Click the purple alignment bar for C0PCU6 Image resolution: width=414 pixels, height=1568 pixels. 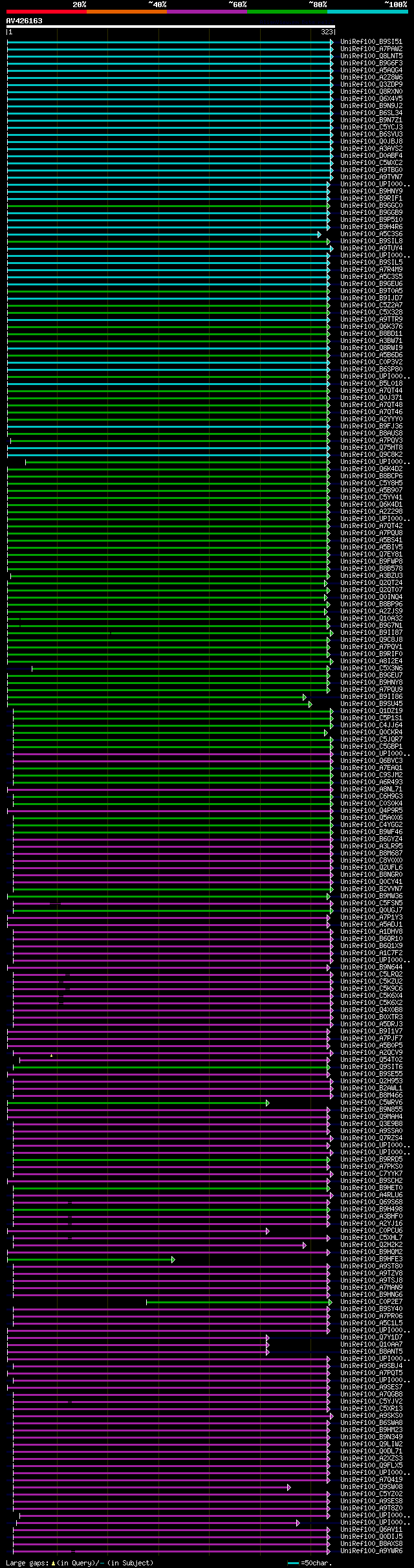coord(138,1231)
